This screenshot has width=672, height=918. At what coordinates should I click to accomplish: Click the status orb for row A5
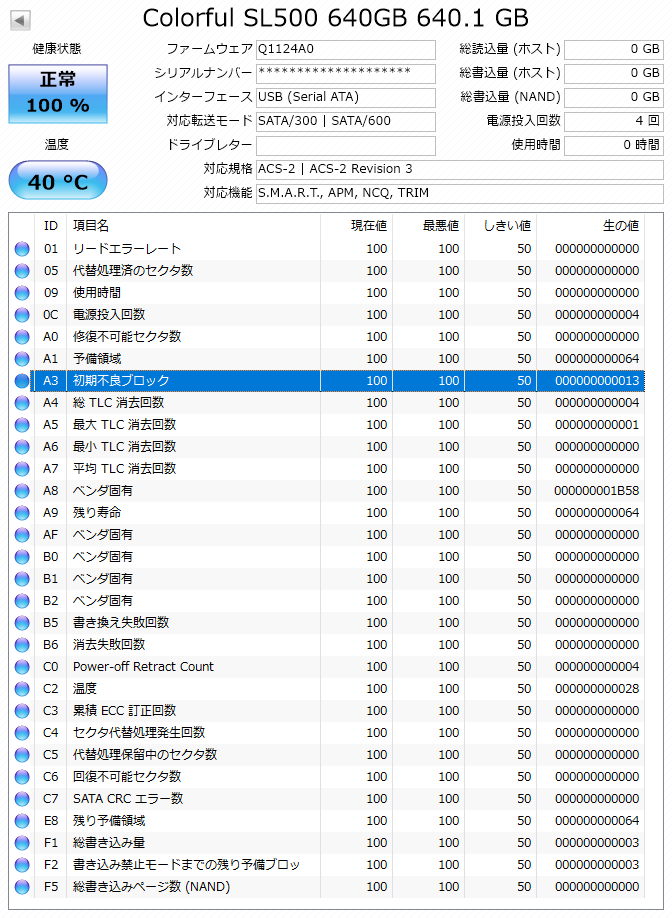pyautogui.click(x=22, y=425)
